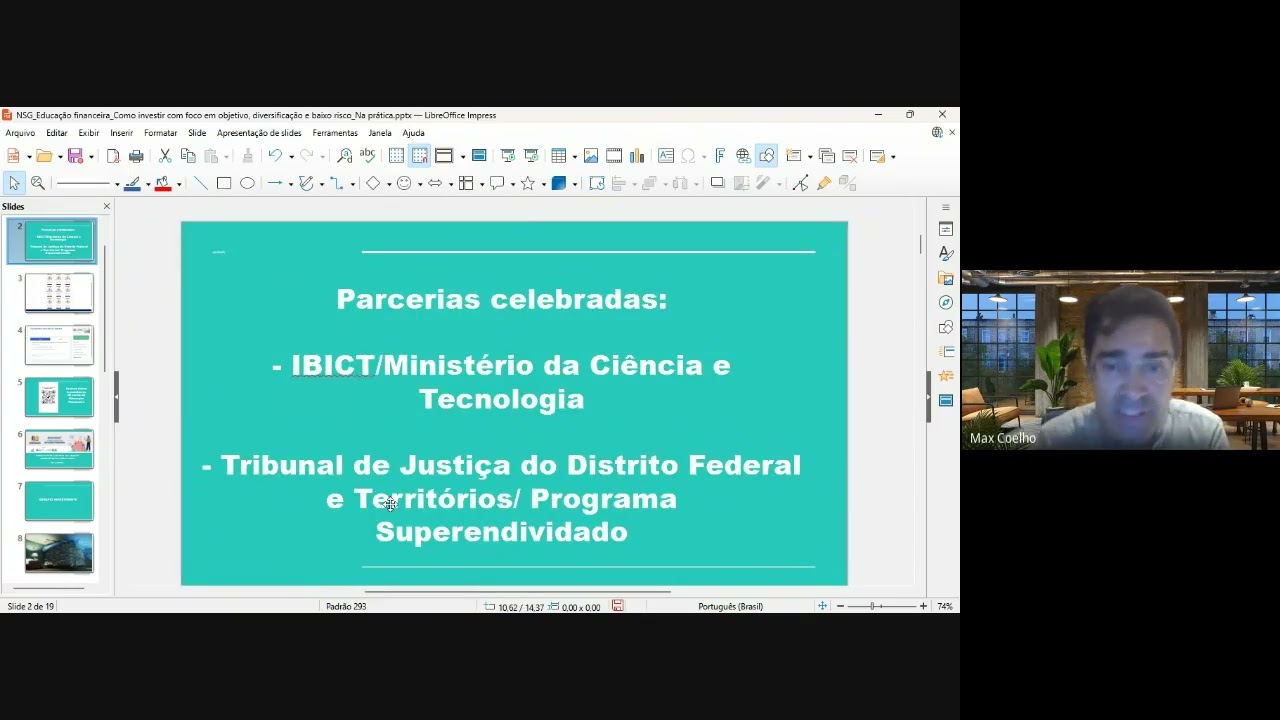The height and width of the screenshot is (720, 1280).
Task: Open the Formatar menu
Action: click(x=160, y=133)
